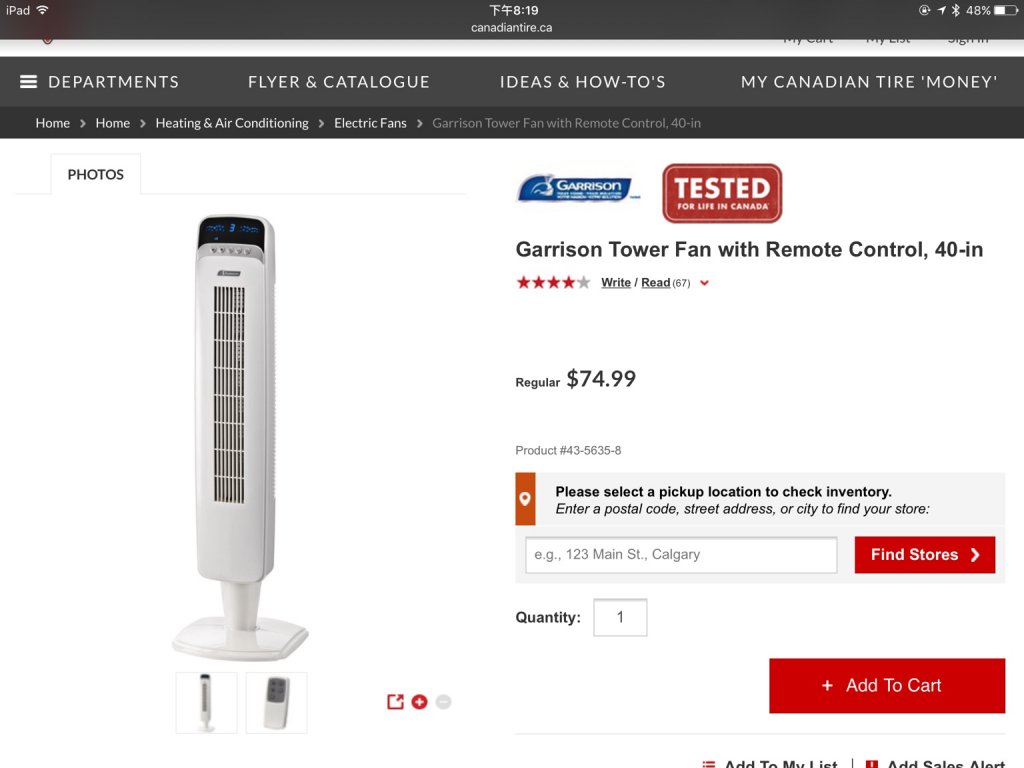Select the remote control thumbnail
The width and height of the screenshot is (1024, 768).
(x=276, y=703)
